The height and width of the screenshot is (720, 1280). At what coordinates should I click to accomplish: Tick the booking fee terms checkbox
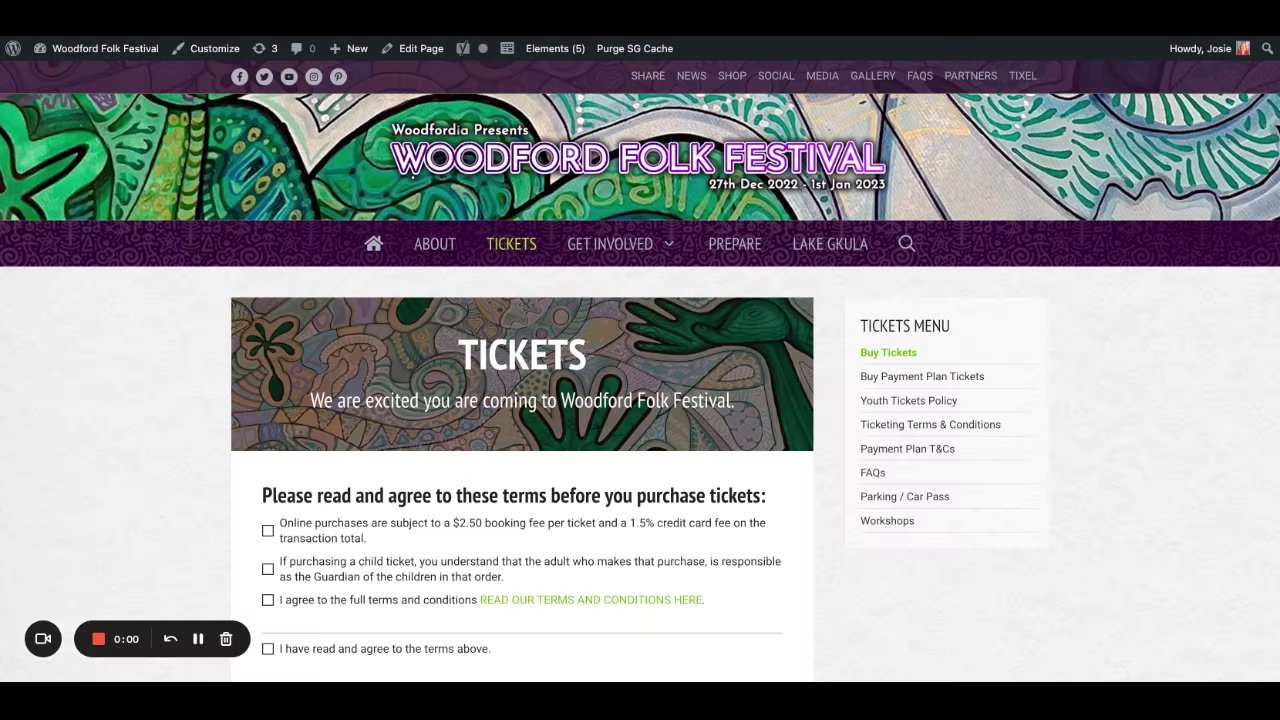click(x=268, y=531)
